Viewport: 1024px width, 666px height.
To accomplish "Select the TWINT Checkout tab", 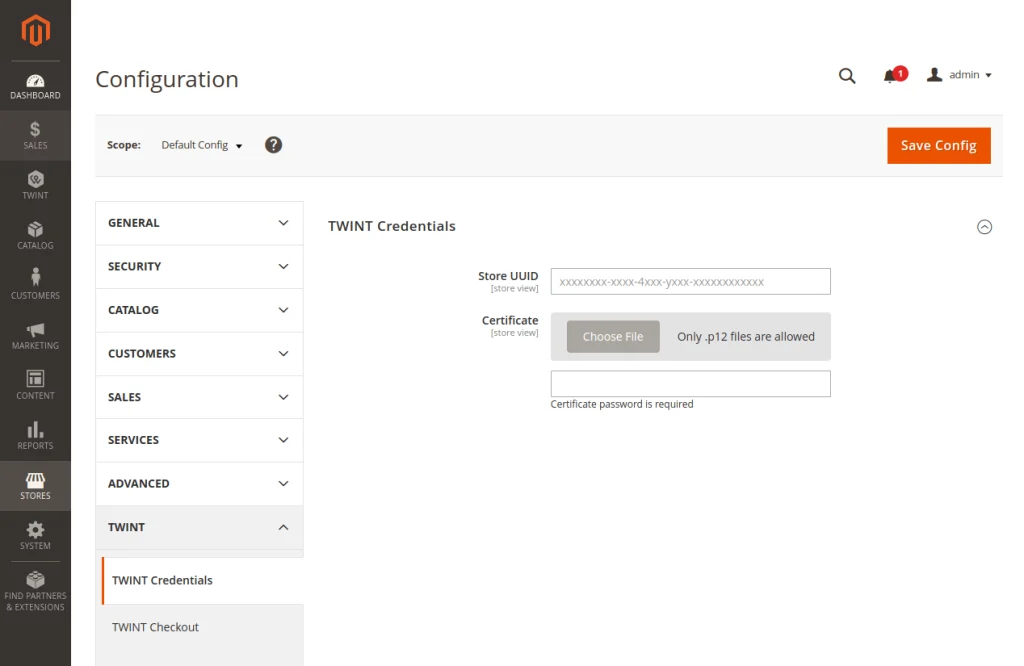I will tap(203, 627).
